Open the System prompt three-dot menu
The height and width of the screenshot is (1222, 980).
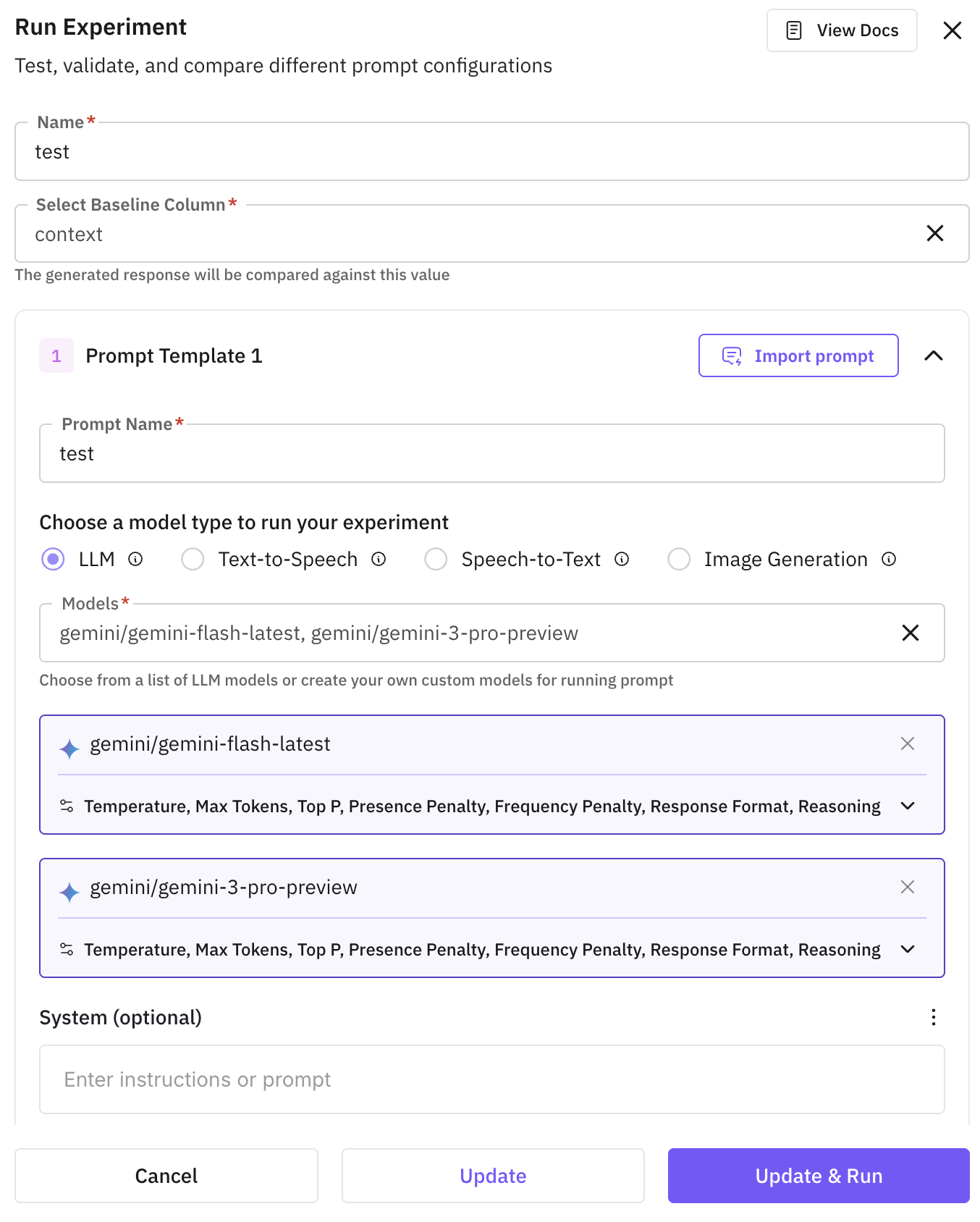pyautogui.click(x=934, y=1018)
